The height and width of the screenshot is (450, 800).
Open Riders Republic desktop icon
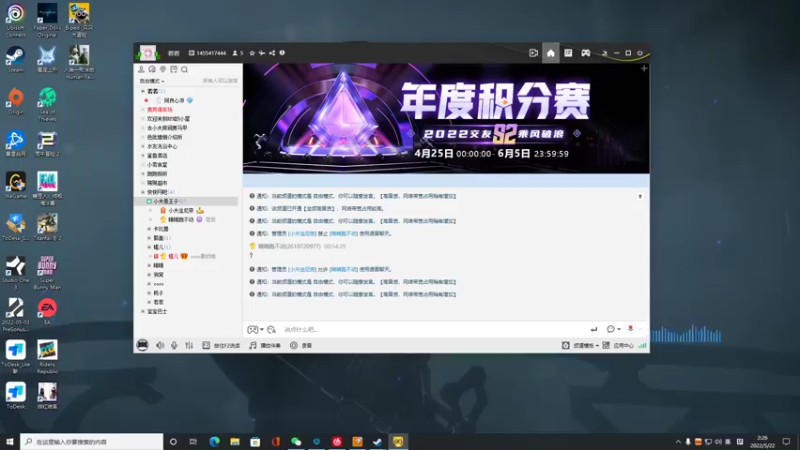(x=47, y=357)
